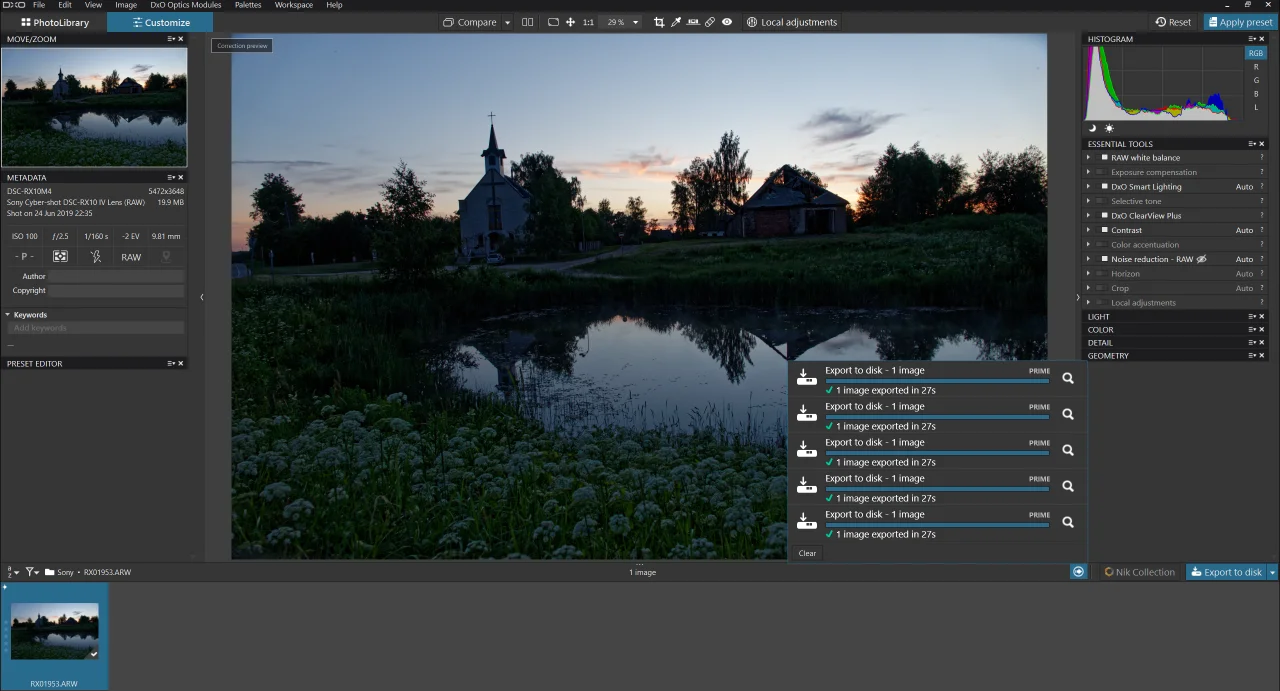
Task: Click the side-by-side split view icon
Action: point(528,22)
